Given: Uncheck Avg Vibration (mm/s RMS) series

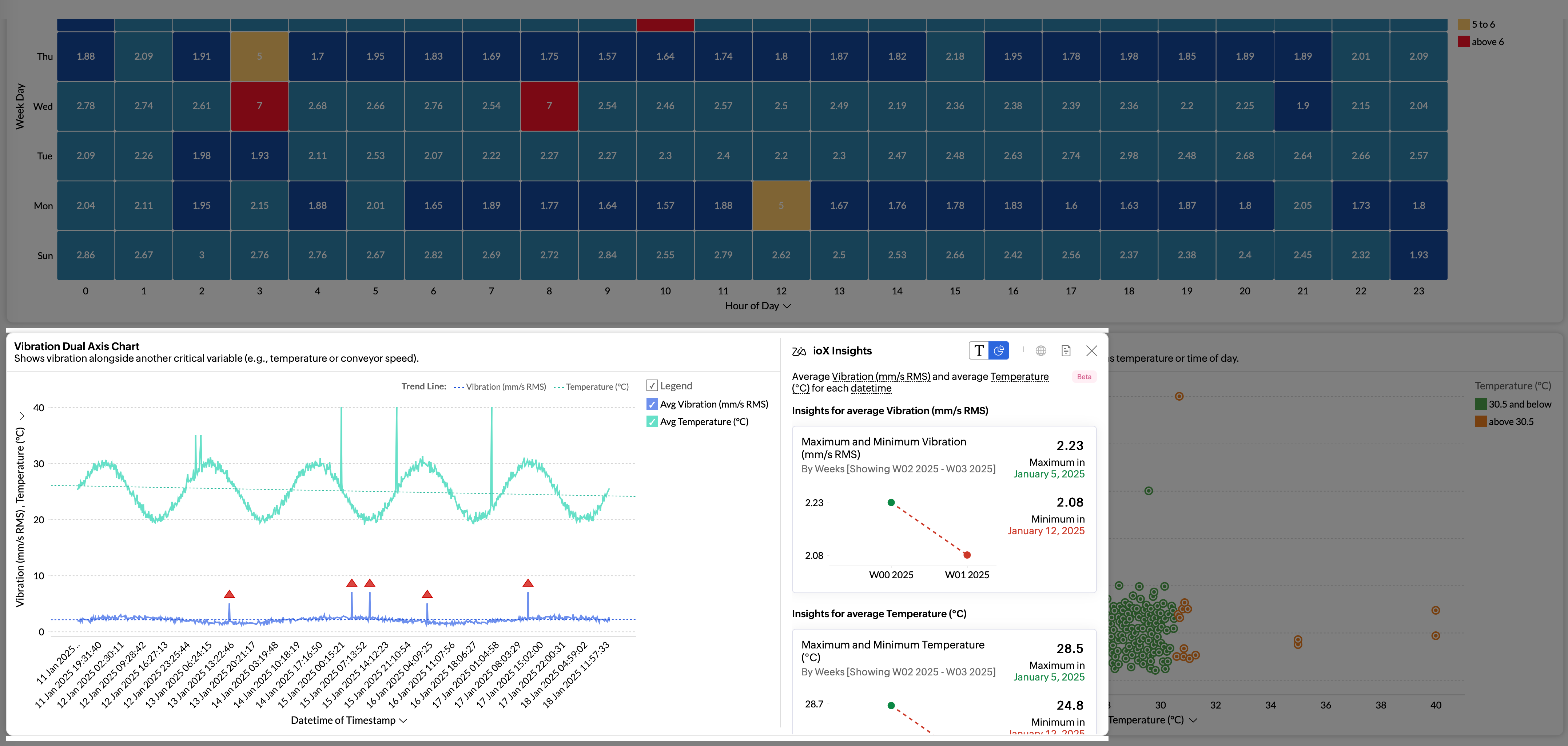Looking at the screenshot, I should 652,404.
